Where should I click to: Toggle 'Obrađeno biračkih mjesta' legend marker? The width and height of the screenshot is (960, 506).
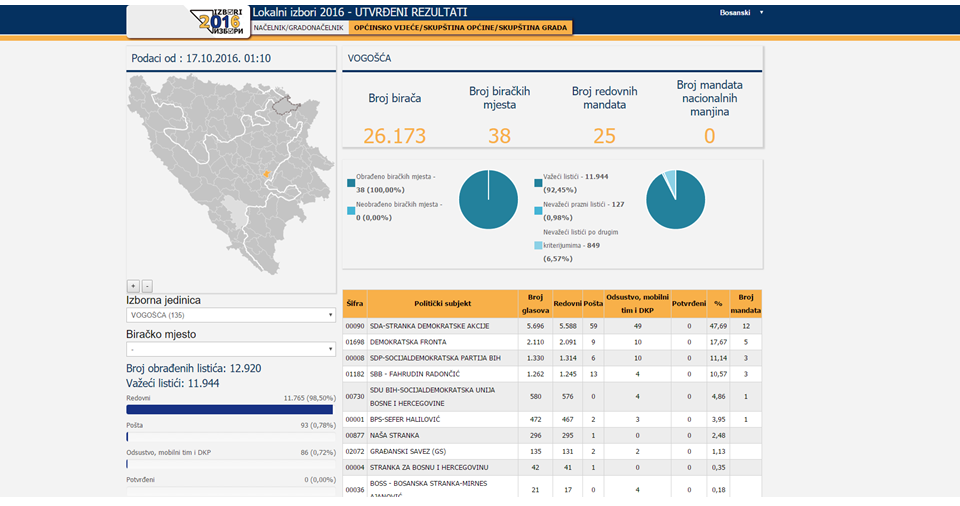pos(351,183)
